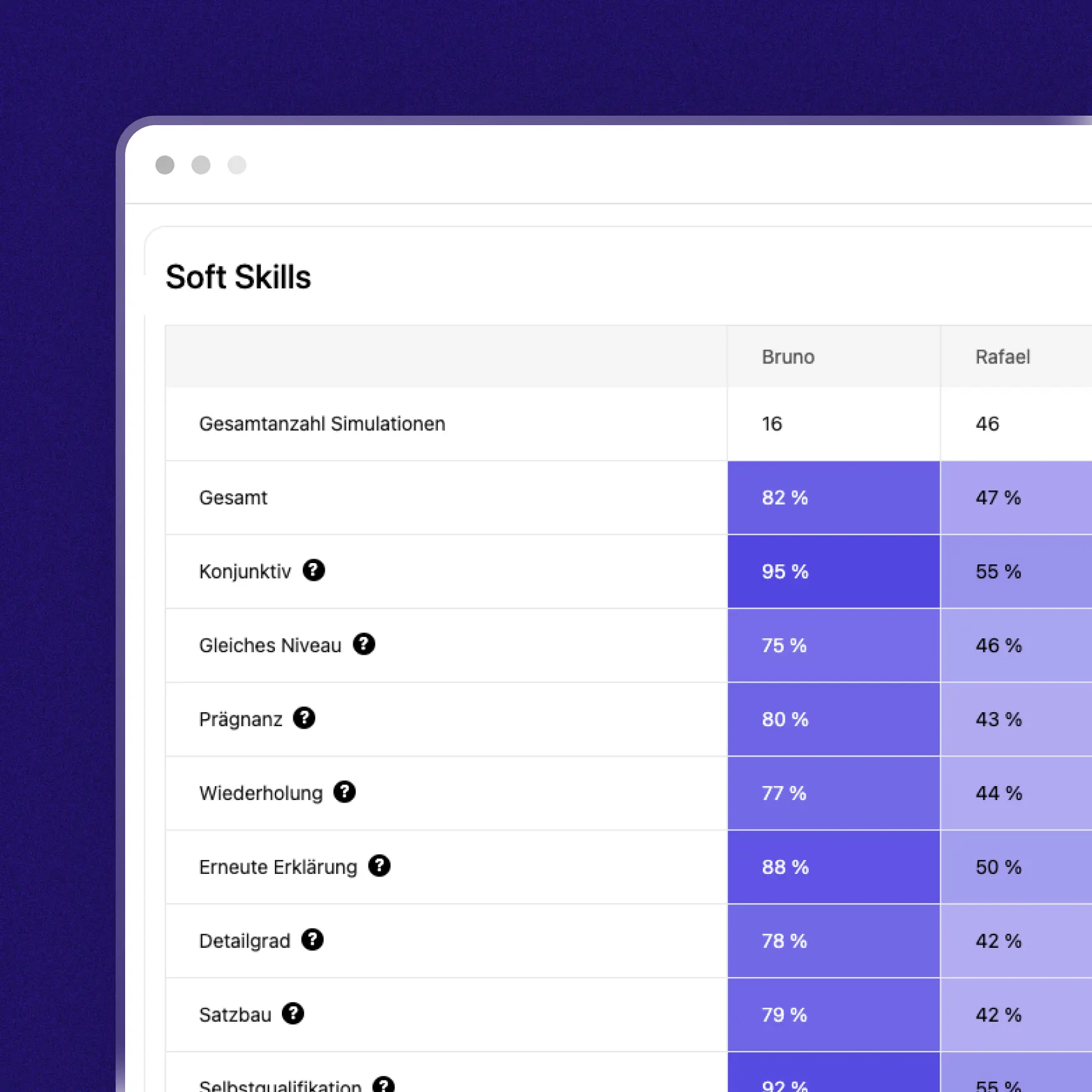Viewport: 1092px width, 1092px height.
Task: Click Bruno's Detailgrad cell 78 %
Action: pos(834,942)
